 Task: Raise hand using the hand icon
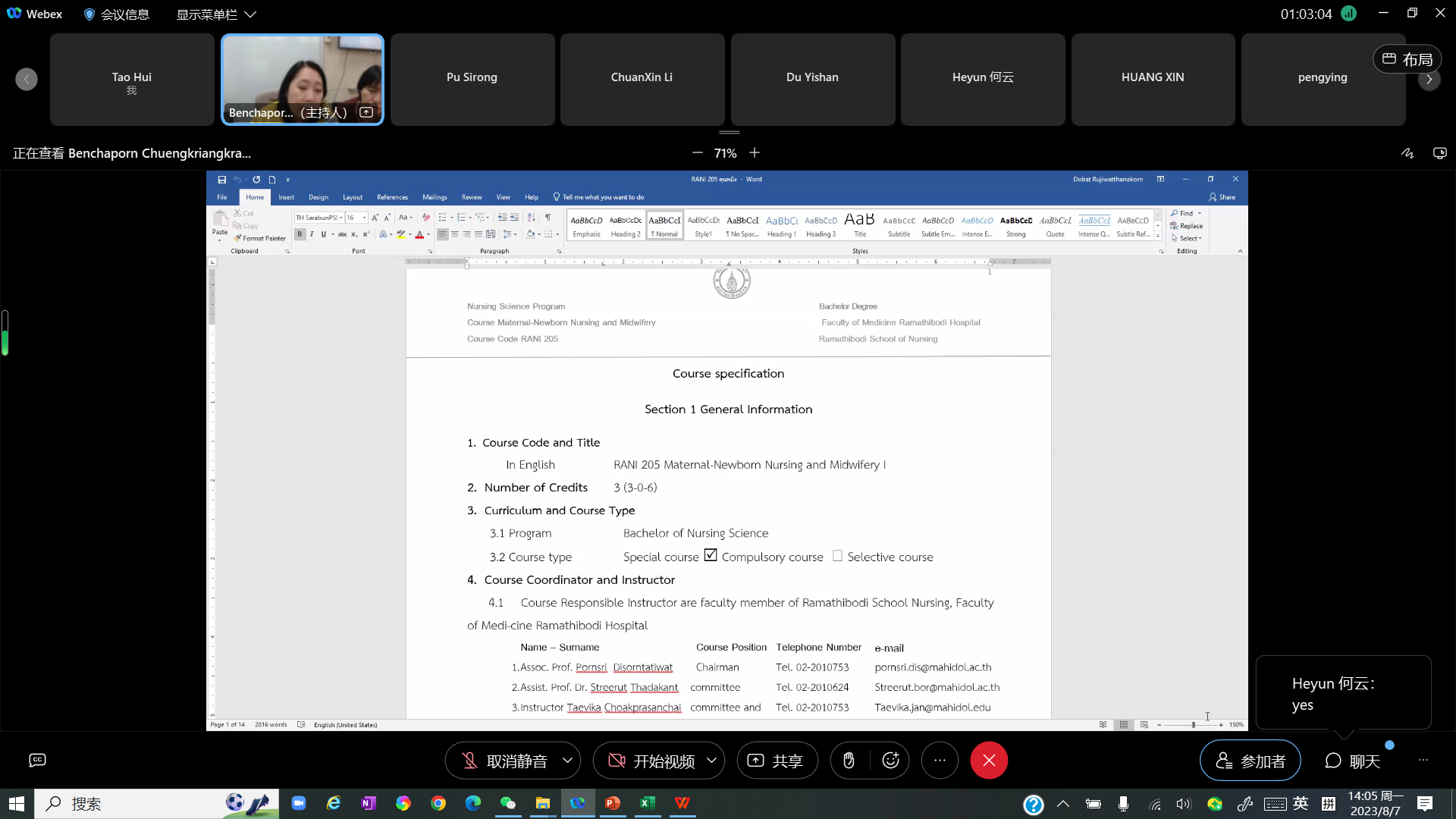click(x=849, y=761)
